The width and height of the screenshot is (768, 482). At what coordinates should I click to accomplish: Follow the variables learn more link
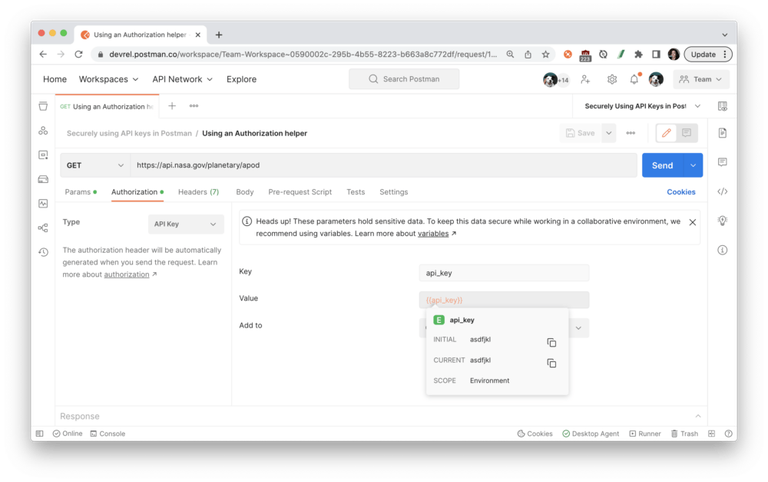coord(433,234)
